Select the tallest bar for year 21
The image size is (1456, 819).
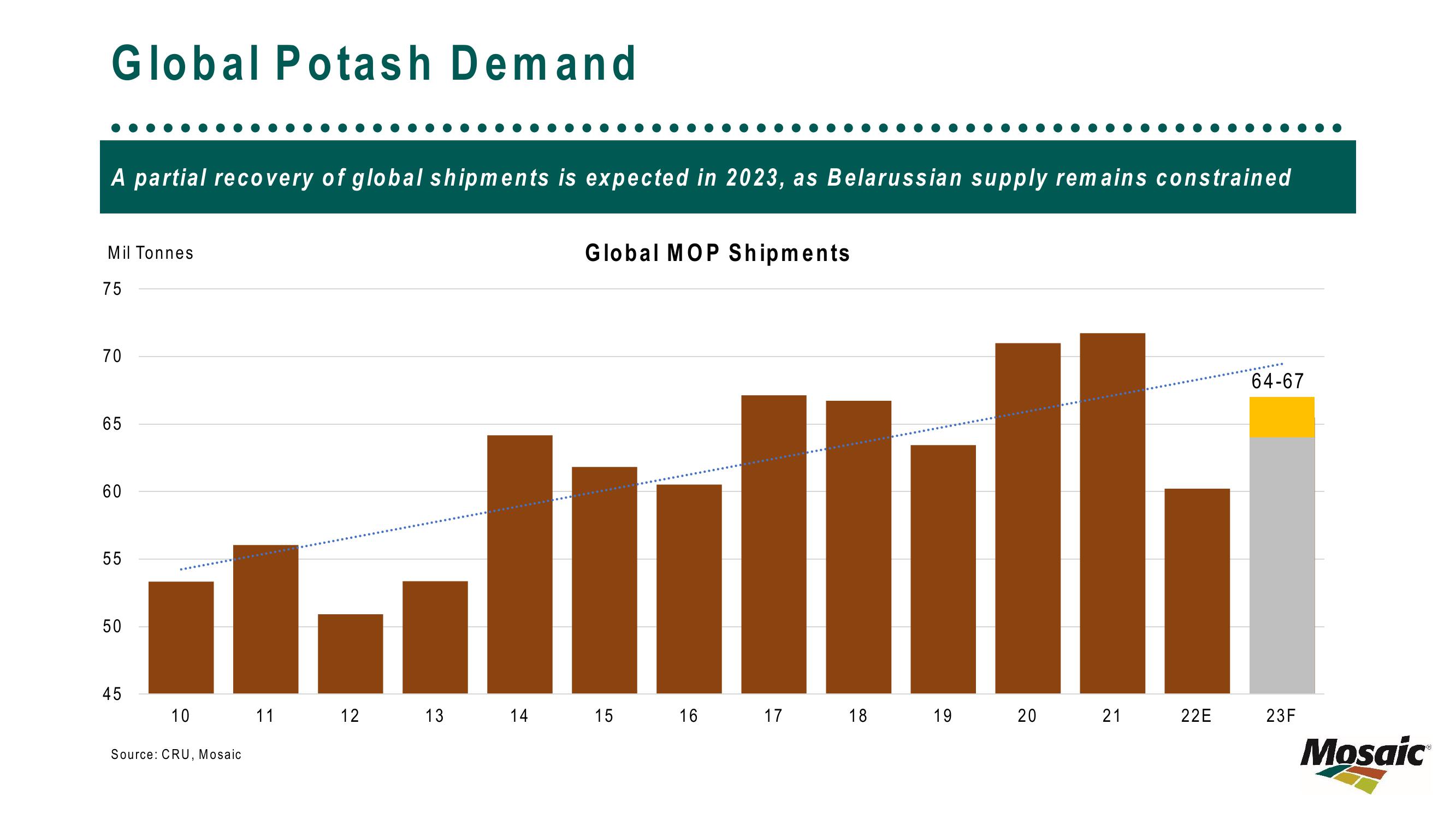point(1112,513)
